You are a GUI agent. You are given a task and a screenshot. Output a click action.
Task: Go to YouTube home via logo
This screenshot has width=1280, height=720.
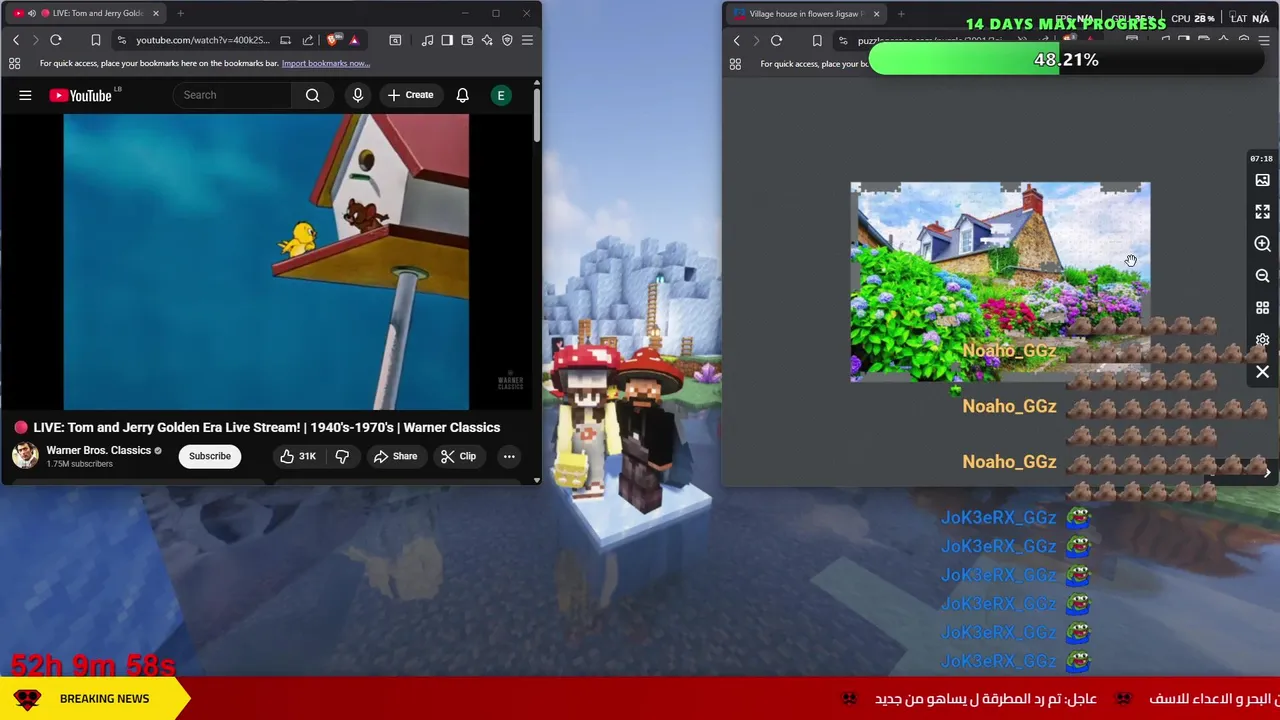tap(80, 95)
